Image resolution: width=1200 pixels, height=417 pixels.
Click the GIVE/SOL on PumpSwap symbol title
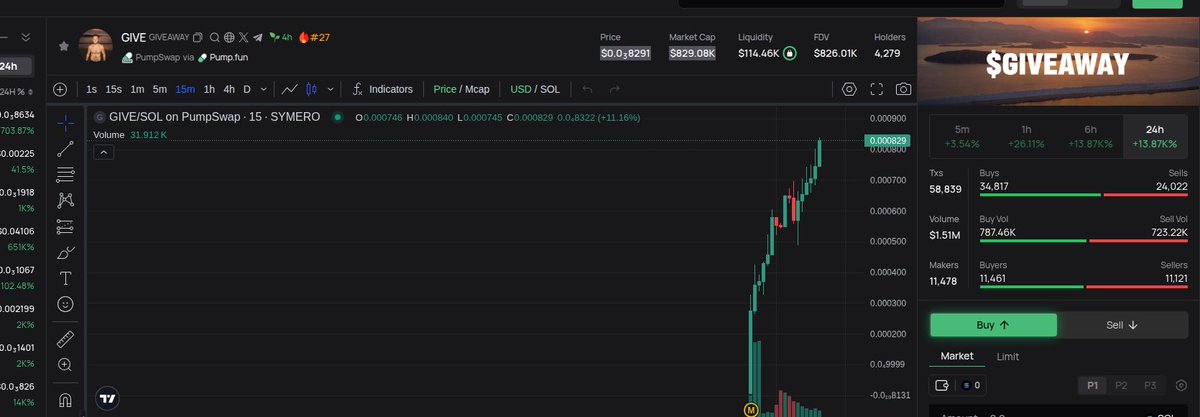point(215,117)
